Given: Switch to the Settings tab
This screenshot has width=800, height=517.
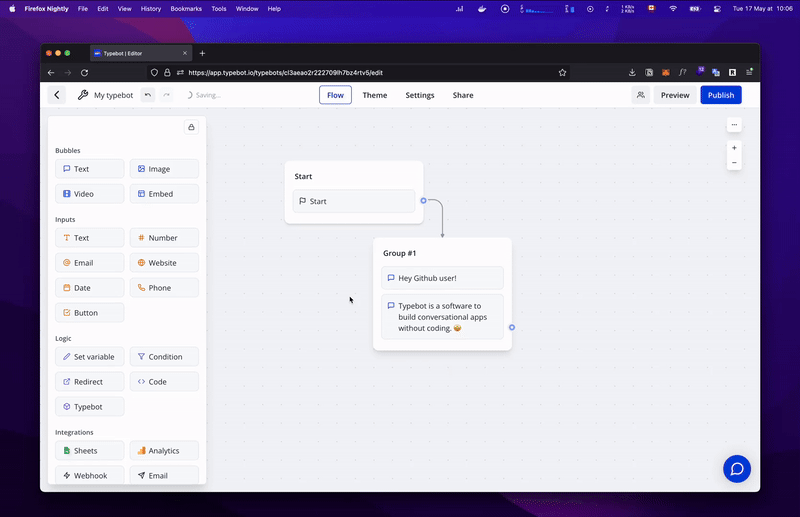Looking at the screenshot, I should [419, 95].
